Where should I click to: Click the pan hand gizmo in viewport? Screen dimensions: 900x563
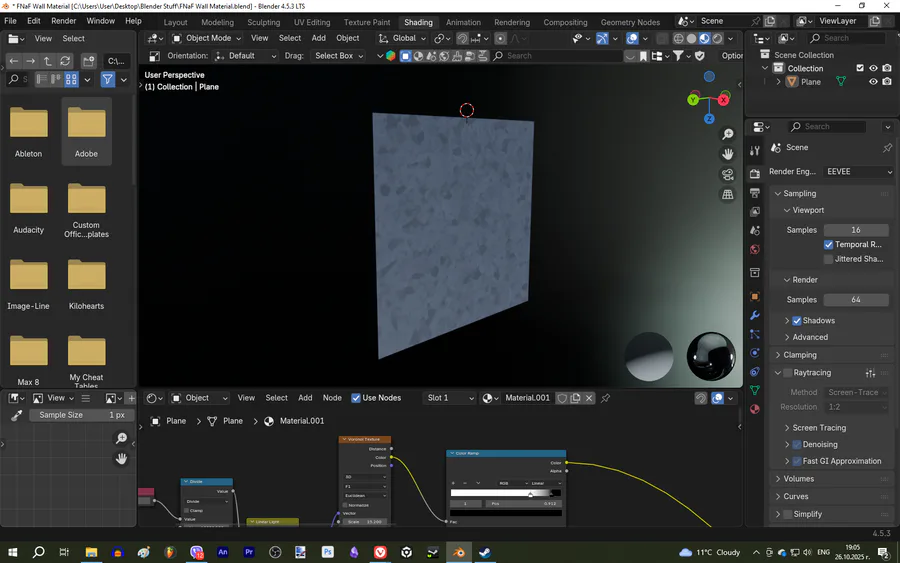728,154
